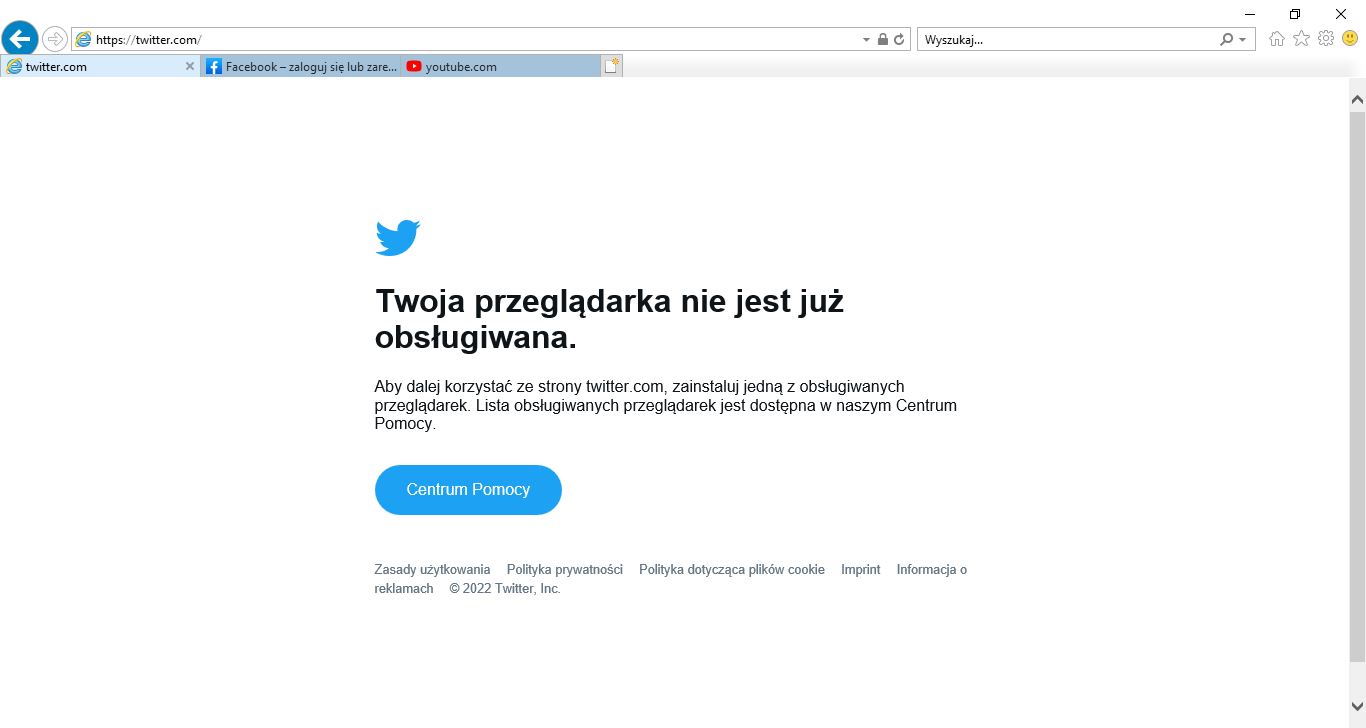Open the Tools gear icon
Viewport: 1366px width, 728px height.
click(1326, 39)
